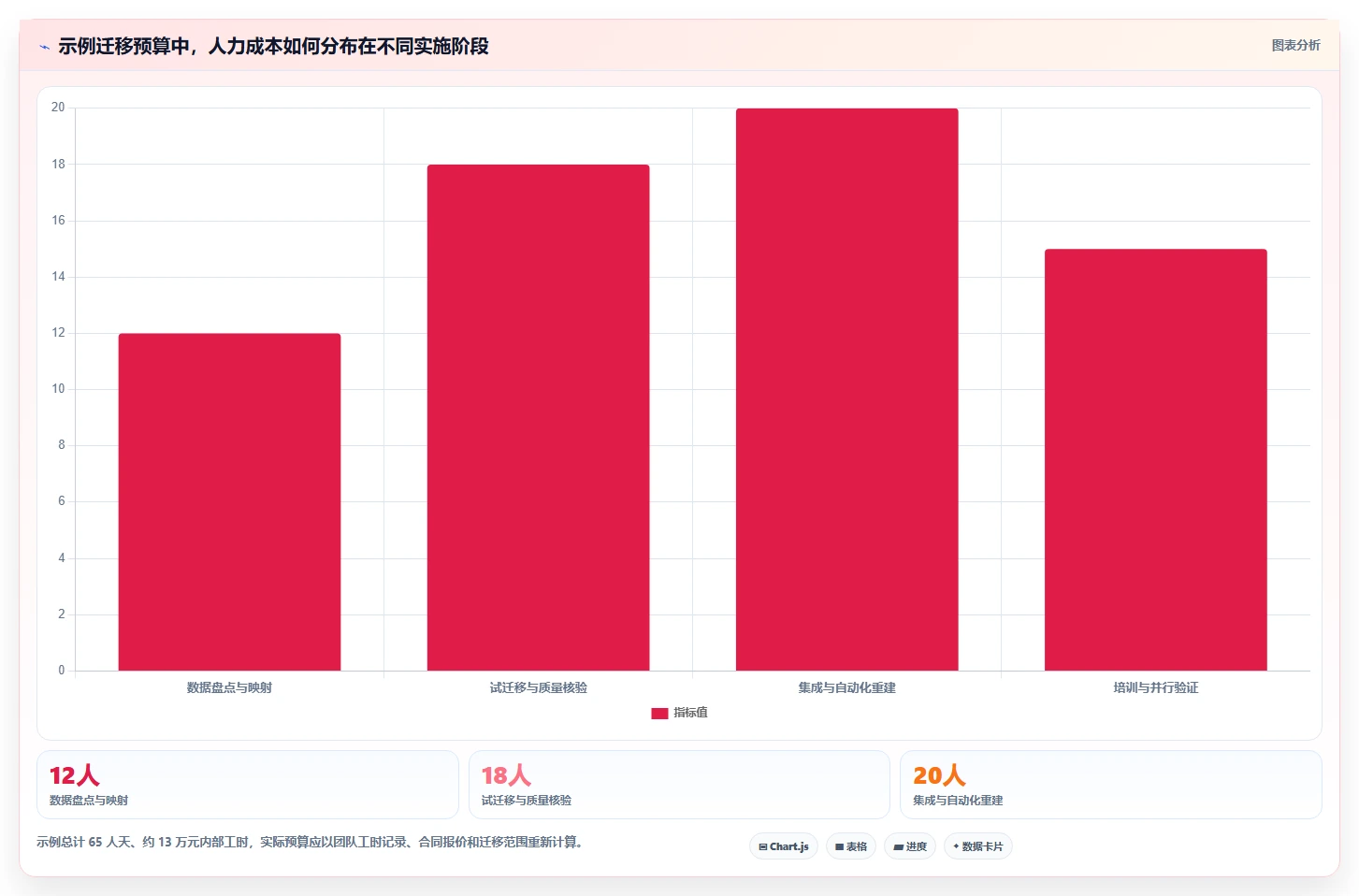Screen dimensions: 1359x896
Task: Click y-axis tick label 14
Action: tap(58, 276)
